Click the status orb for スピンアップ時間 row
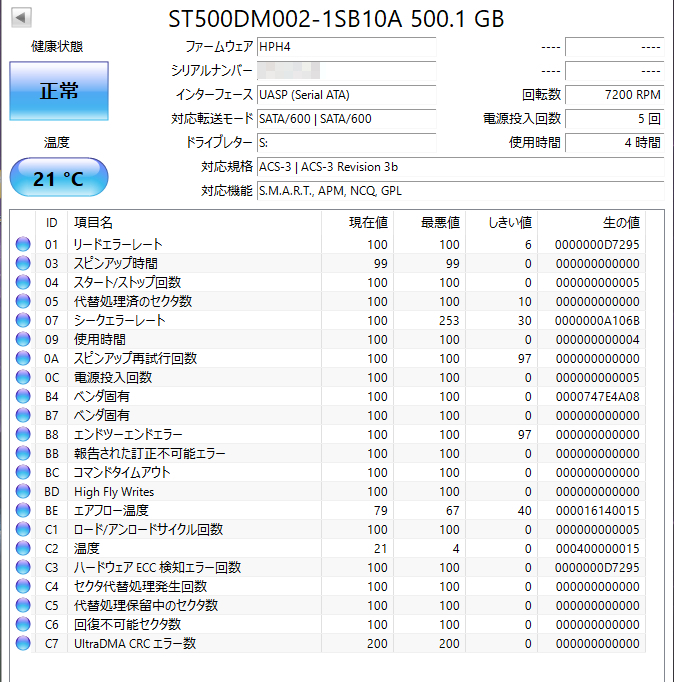The width and height of the screenshot is (674, 682). pos(23,263)
